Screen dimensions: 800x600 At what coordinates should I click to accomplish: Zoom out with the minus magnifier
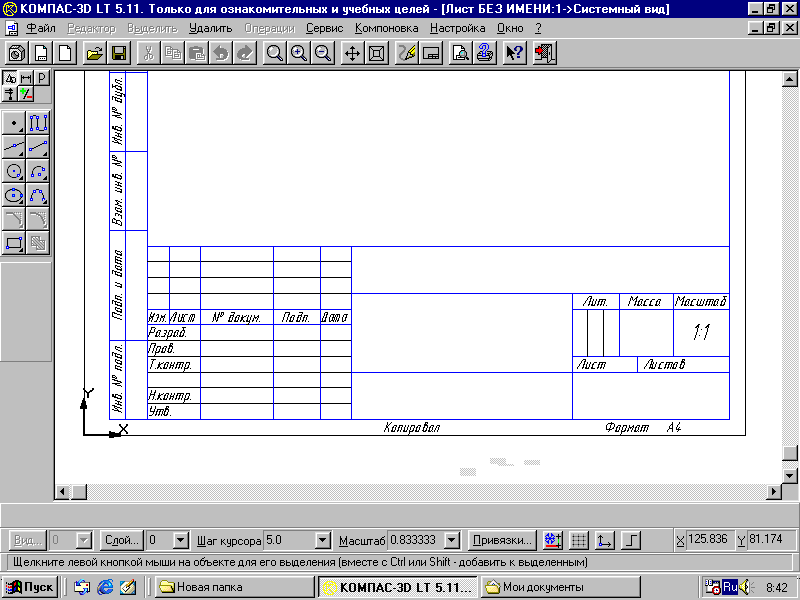[x=323, y=53]
